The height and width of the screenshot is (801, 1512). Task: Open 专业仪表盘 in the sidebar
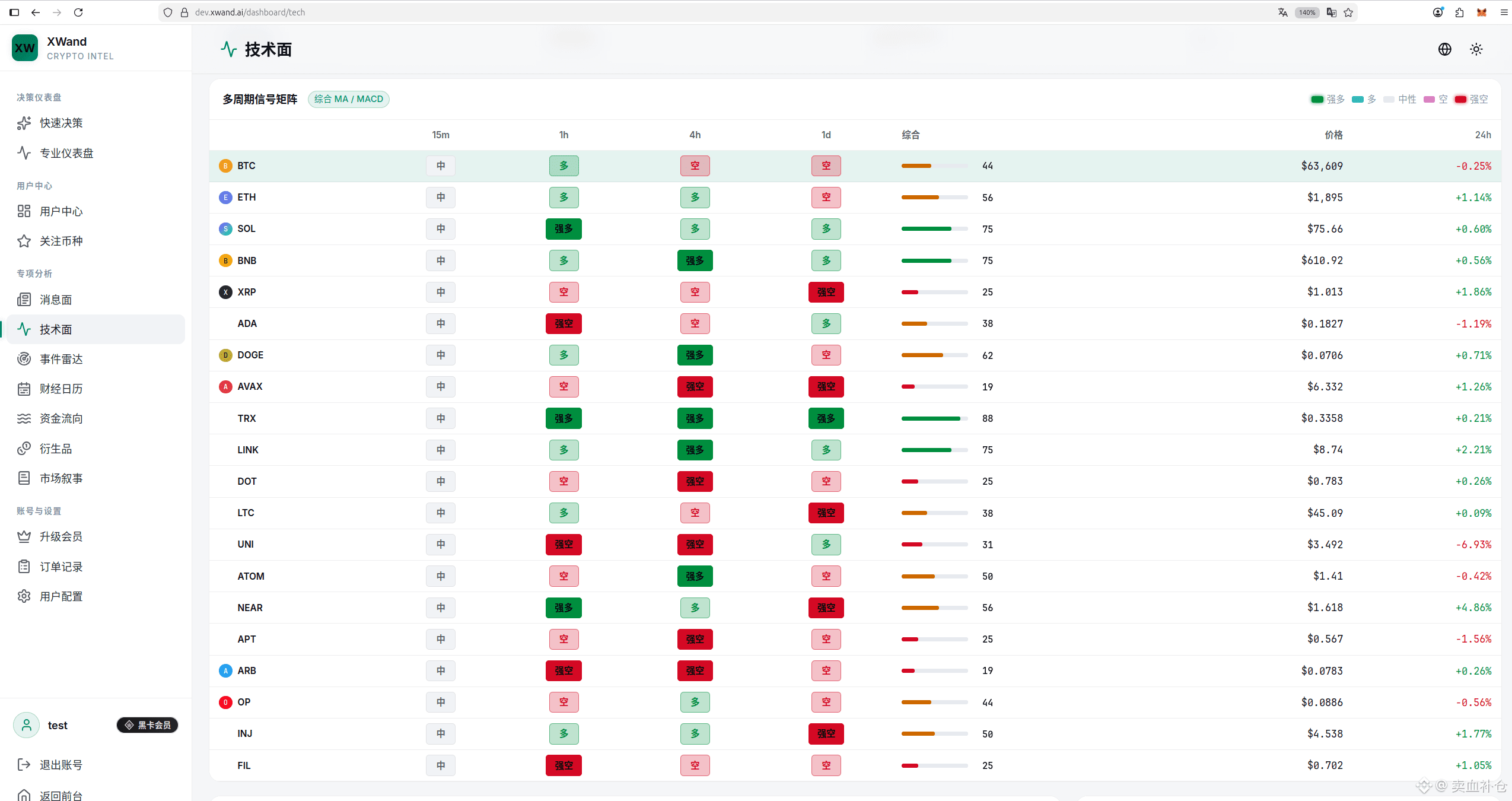coord(96,153)
